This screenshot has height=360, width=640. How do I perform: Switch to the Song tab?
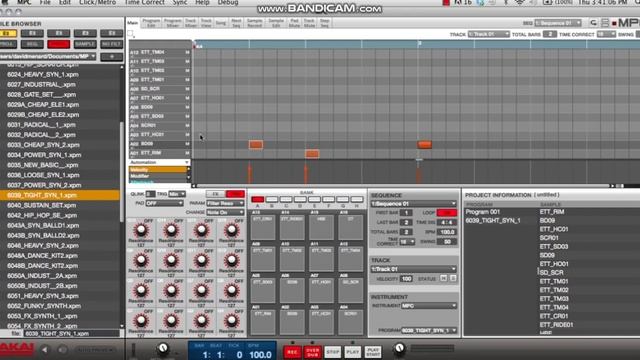click(221, 23)
